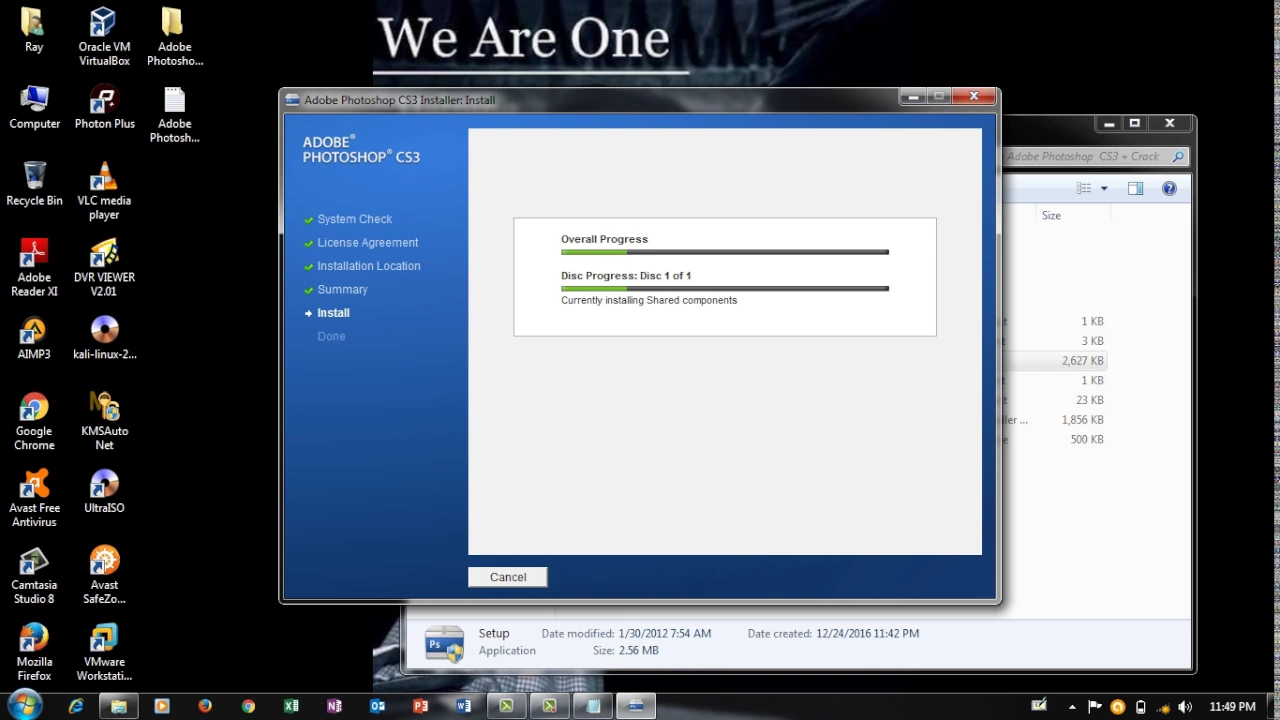Toggle the preview pane in Explorer
This screenshot has height=720, width=1280.
pos(1135,188)
